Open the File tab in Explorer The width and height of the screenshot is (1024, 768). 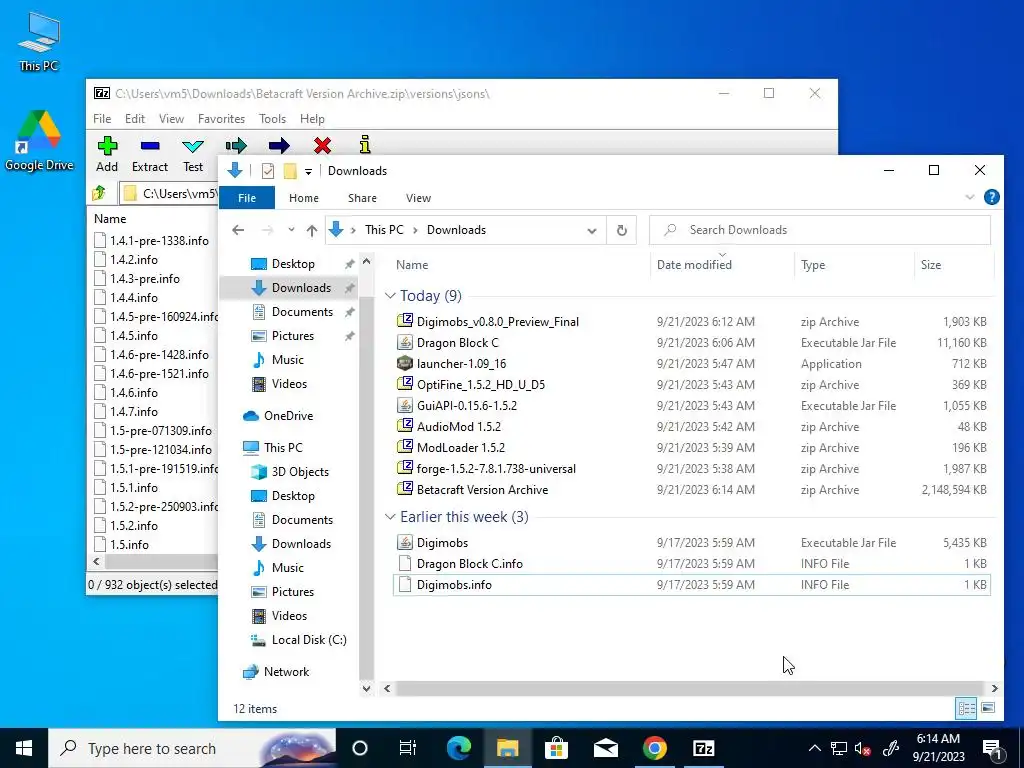coord(247,198)
